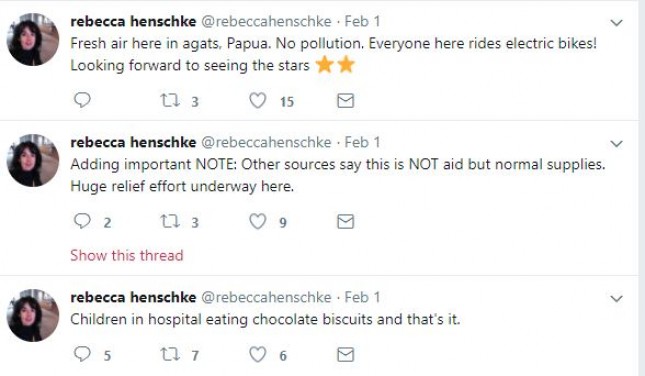645x376 pixels.
Task: Open @rebeccahenschke handle on first tweet
Action: pyautogui.click(x=266, y=21)
